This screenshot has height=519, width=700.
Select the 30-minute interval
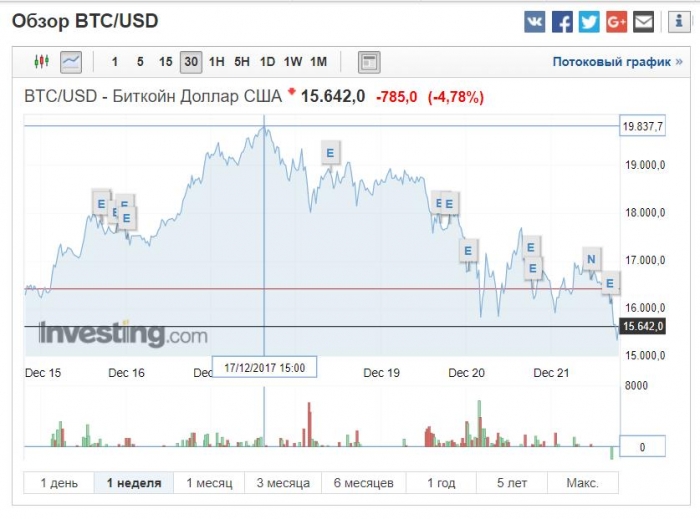click(x=190, y=62)
